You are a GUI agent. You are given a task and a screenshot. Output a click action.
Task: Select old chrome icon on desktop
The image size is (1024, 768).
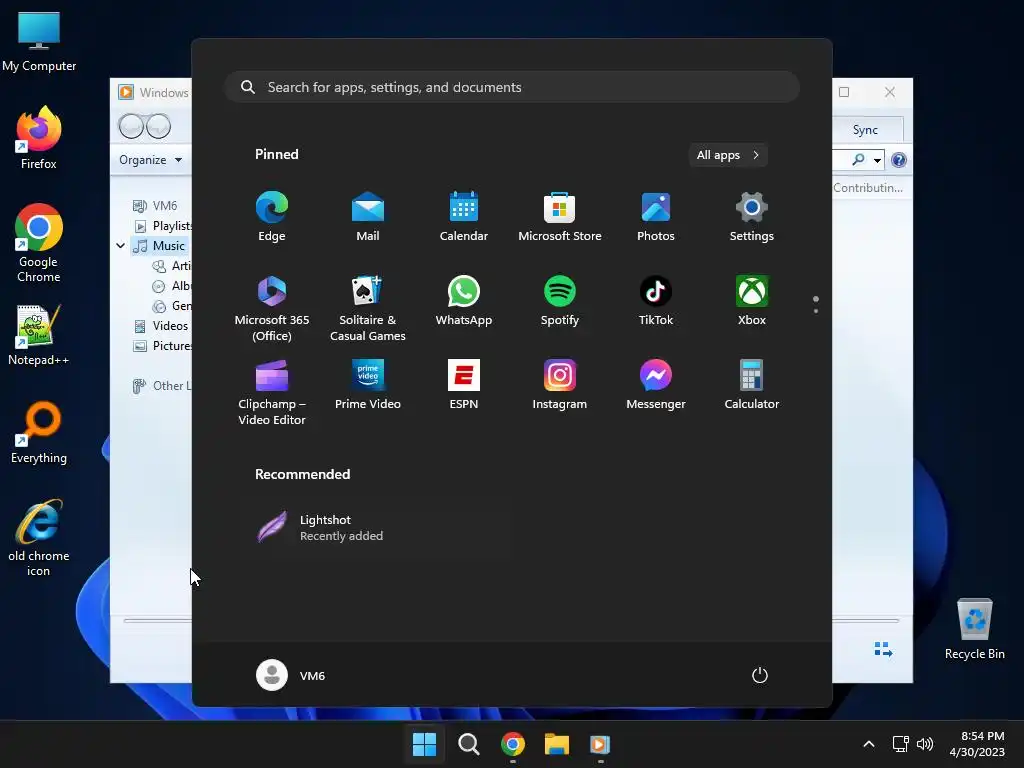click(39, 537)
